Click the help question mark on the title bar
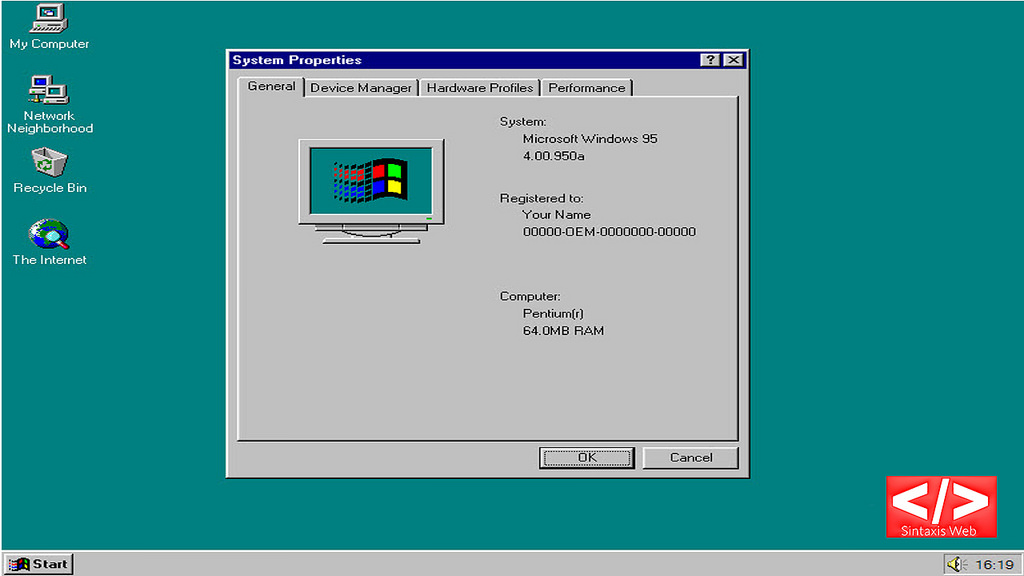This screenshot has width=1024, height=576. [710, 60]
